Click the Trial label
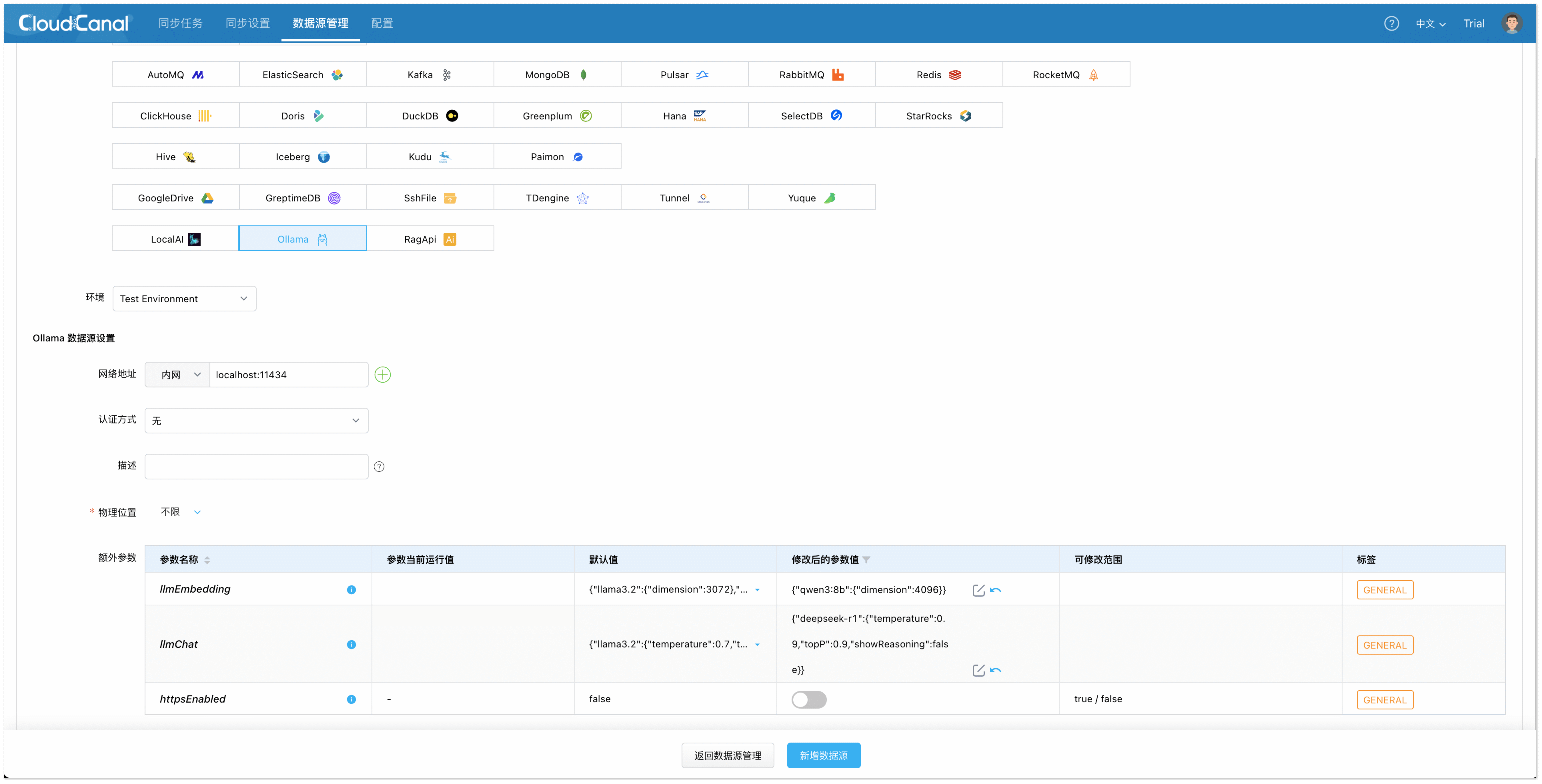Screen dimensions: 1542x784 point(1474,23)
